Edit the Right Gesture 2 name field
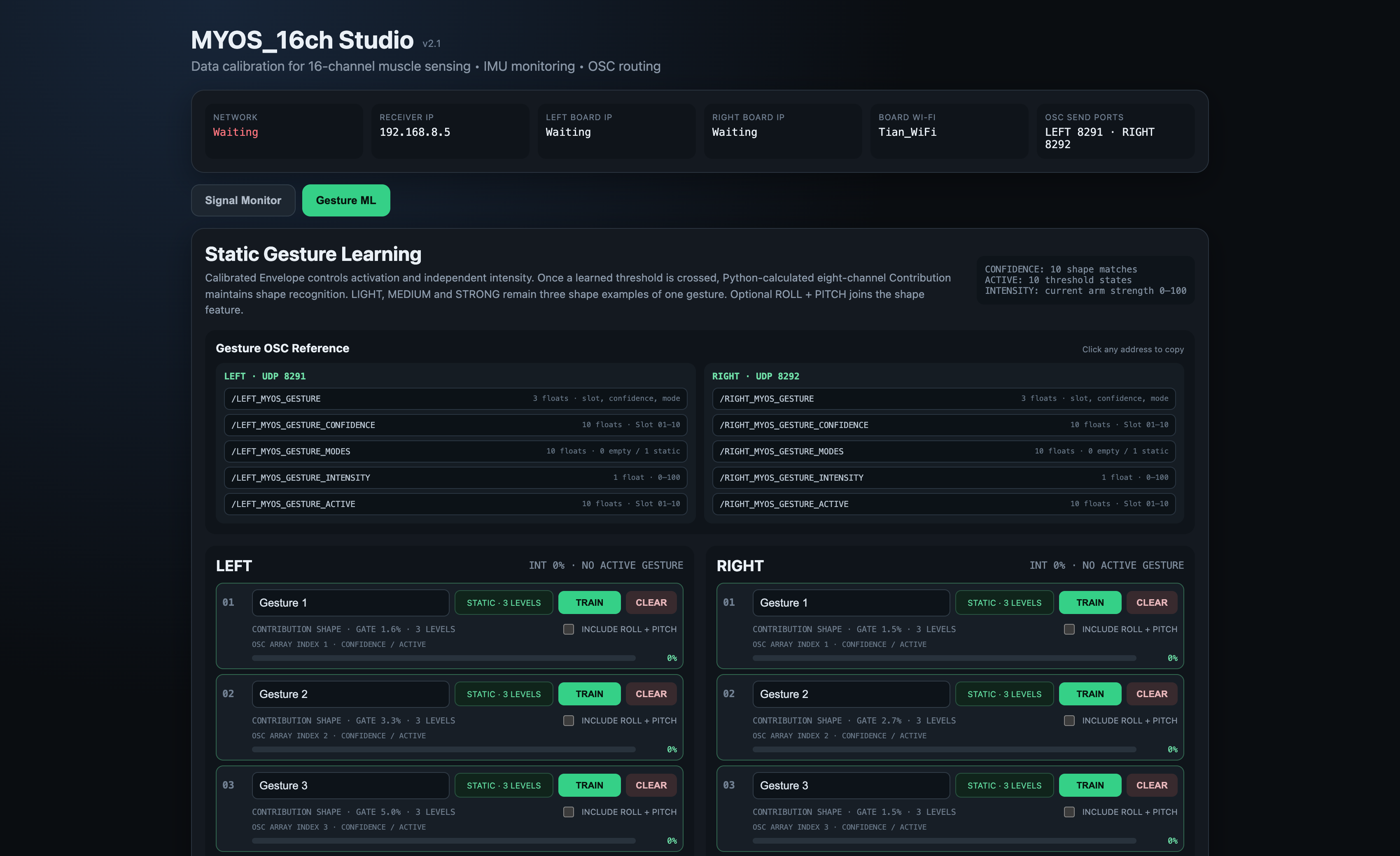Viewport: 1400px width, 856px height. (x=851, y=693)
